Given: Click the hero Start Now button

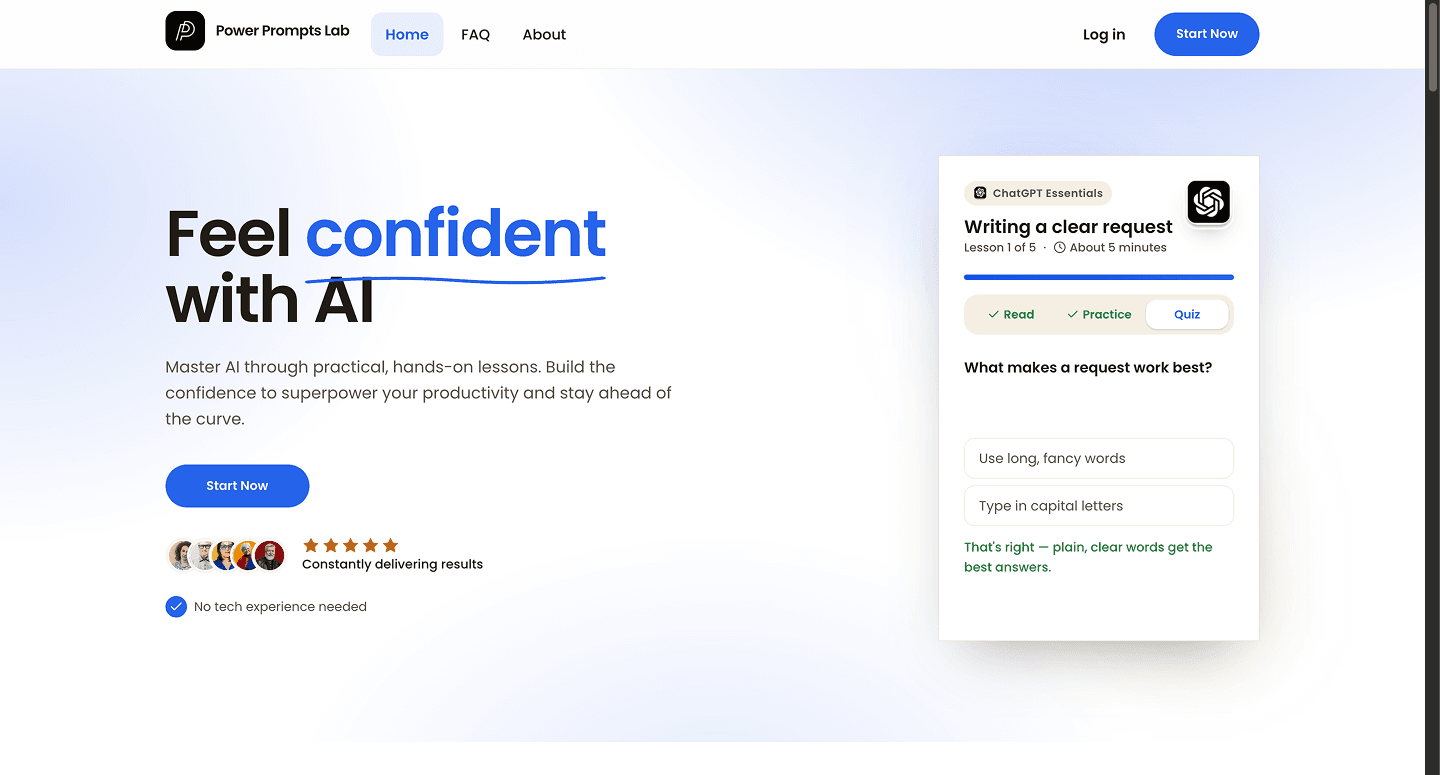Looking at the screenshot, I should [x=237, y=486].
